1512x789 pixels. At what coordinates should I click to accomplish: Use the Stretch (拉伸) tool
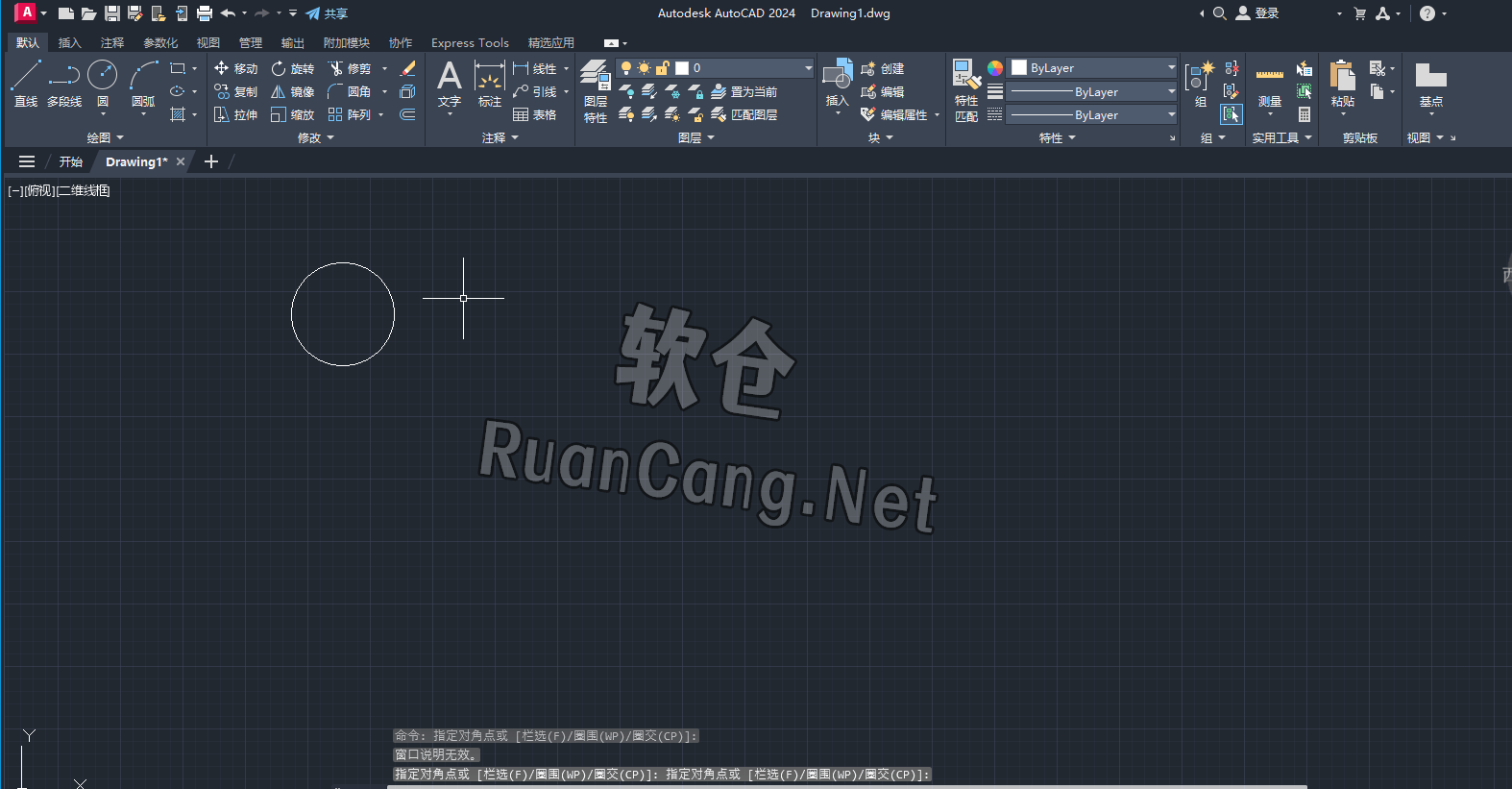point(236,114)
